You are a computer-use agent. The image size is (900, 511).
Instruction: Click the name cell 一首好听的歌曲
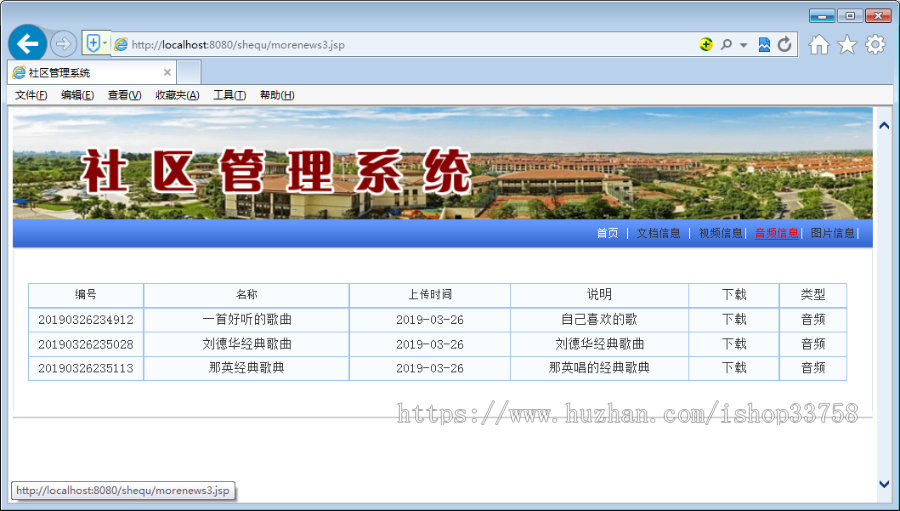coord(246,320)
